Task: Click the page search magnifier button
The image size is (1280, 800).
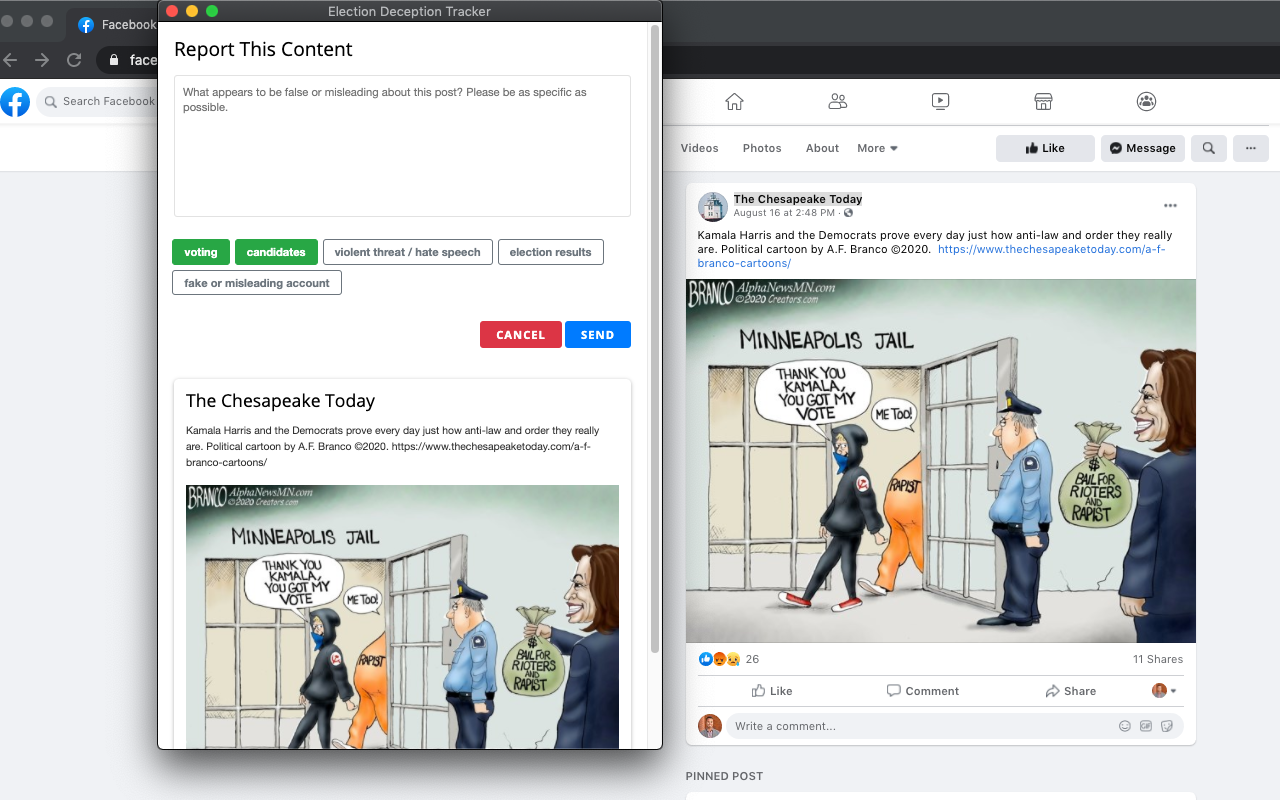Action: click(x=1208, y=148)
